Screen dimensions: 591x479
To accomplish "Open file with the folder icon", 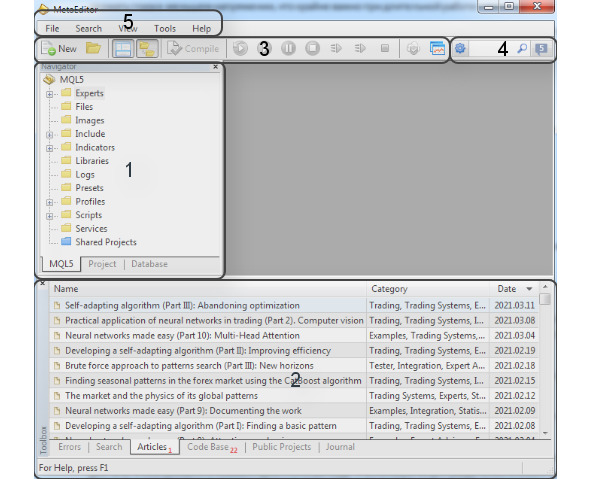I will (x=93, y=48).
